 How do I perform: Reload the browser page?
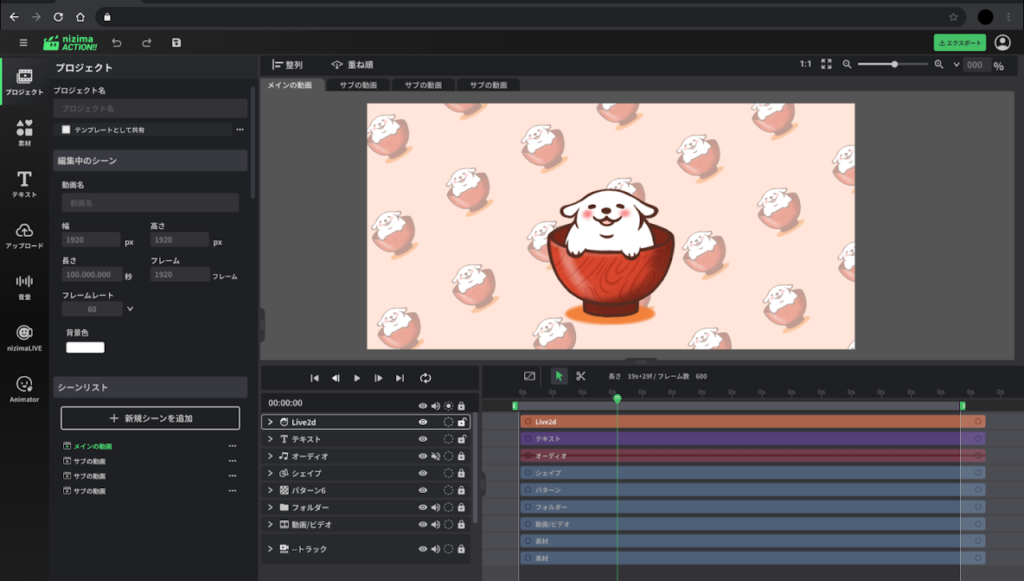tap(58, 17)
